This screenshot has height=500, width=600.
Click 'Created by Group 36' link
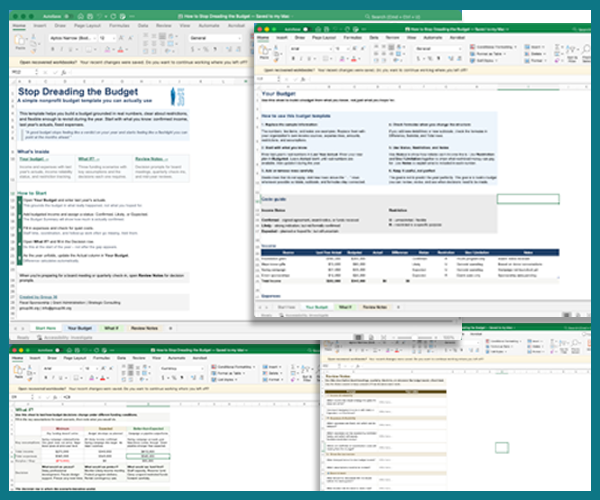coord(38,297)
